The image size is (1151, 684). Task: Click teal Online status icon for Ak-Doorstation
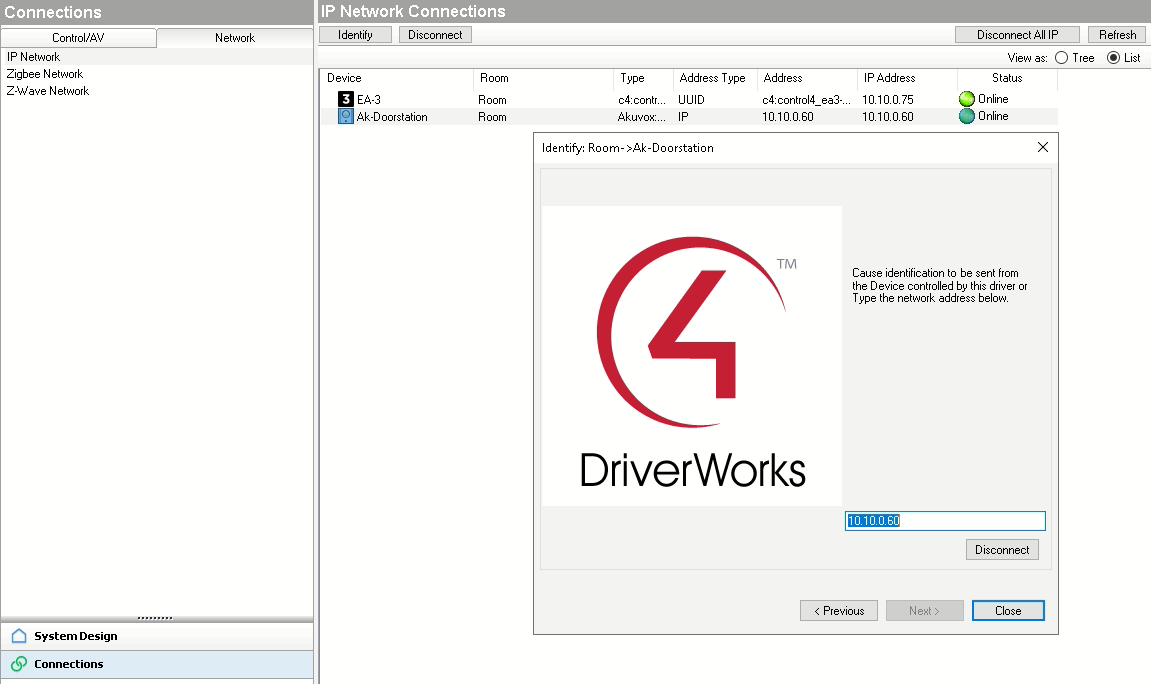[966, 116]
